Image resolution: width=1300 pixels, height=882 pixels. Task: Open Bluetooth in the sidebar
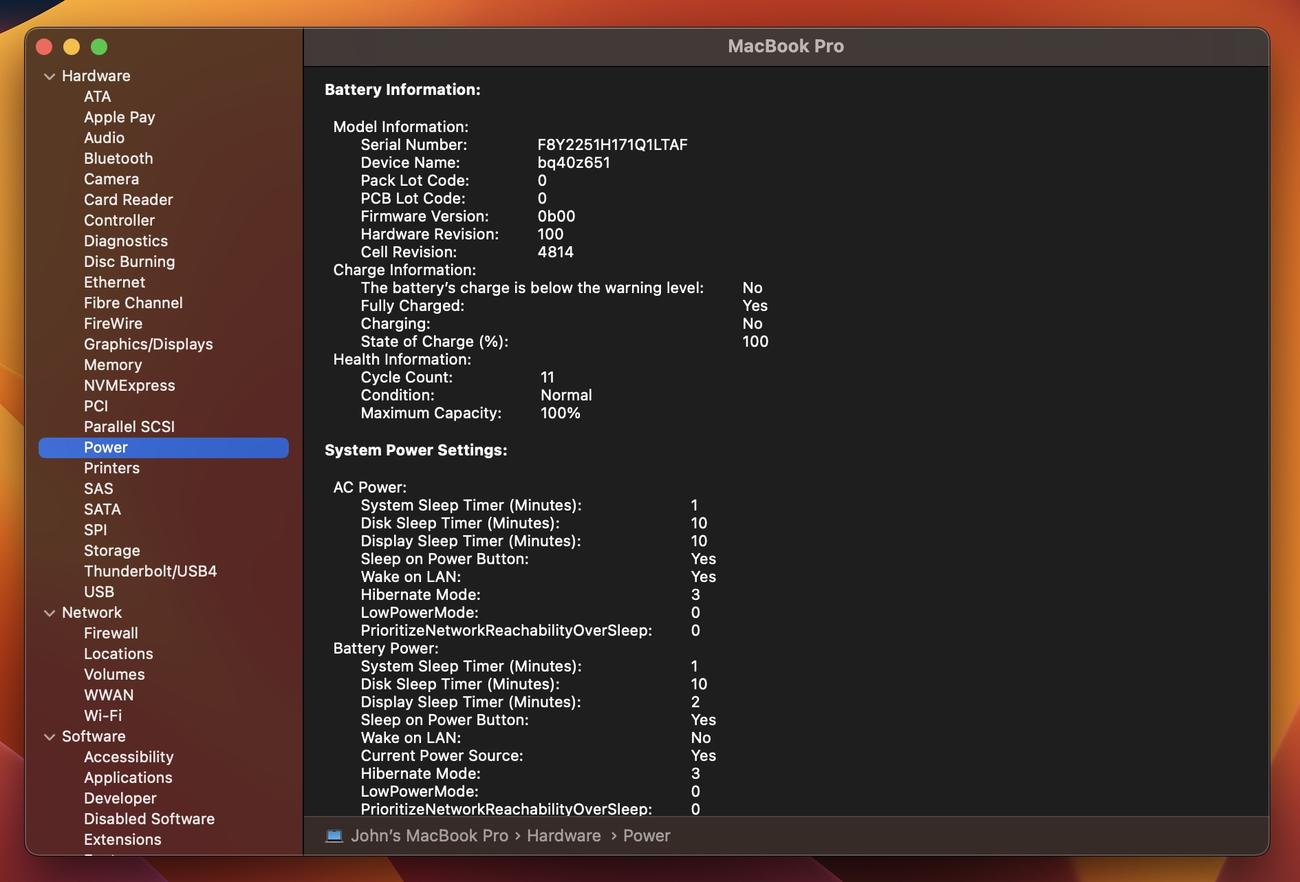tap(118, 159)
